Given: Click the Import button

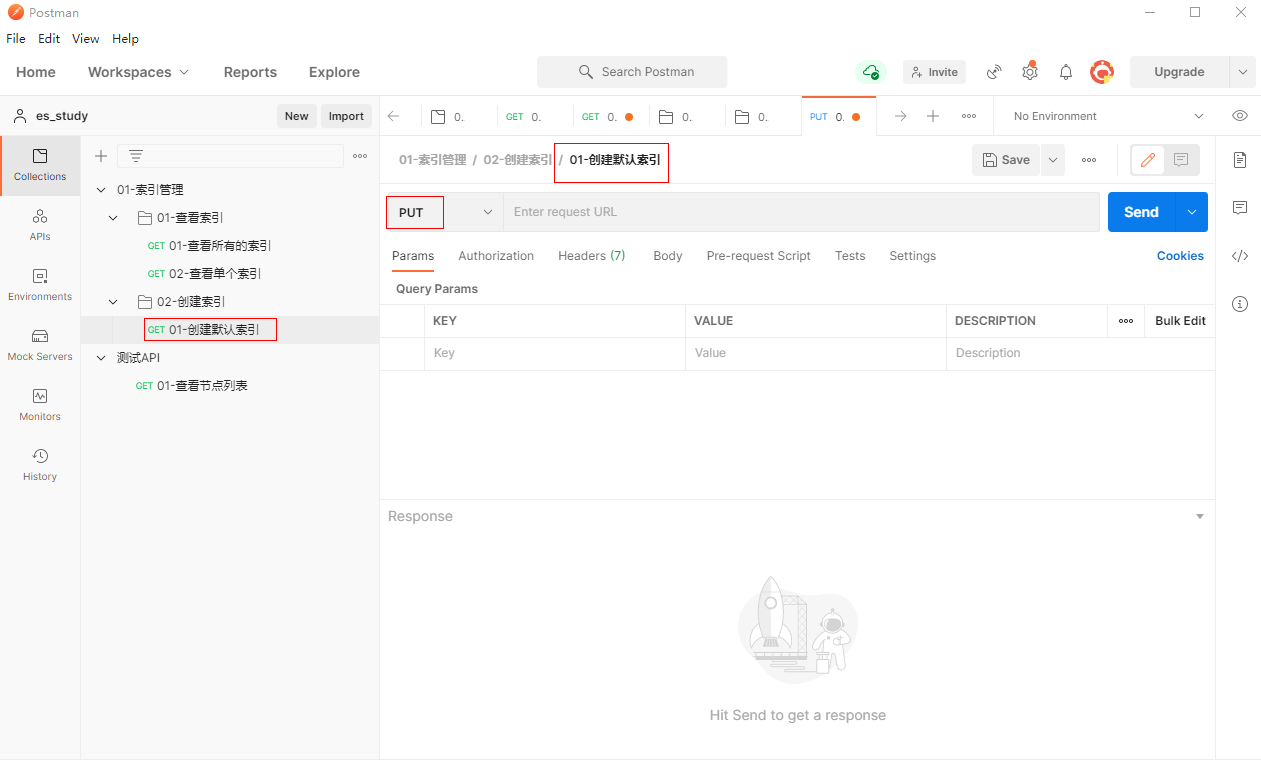Looking at the screenshot, I should click(x=346, y=116).
